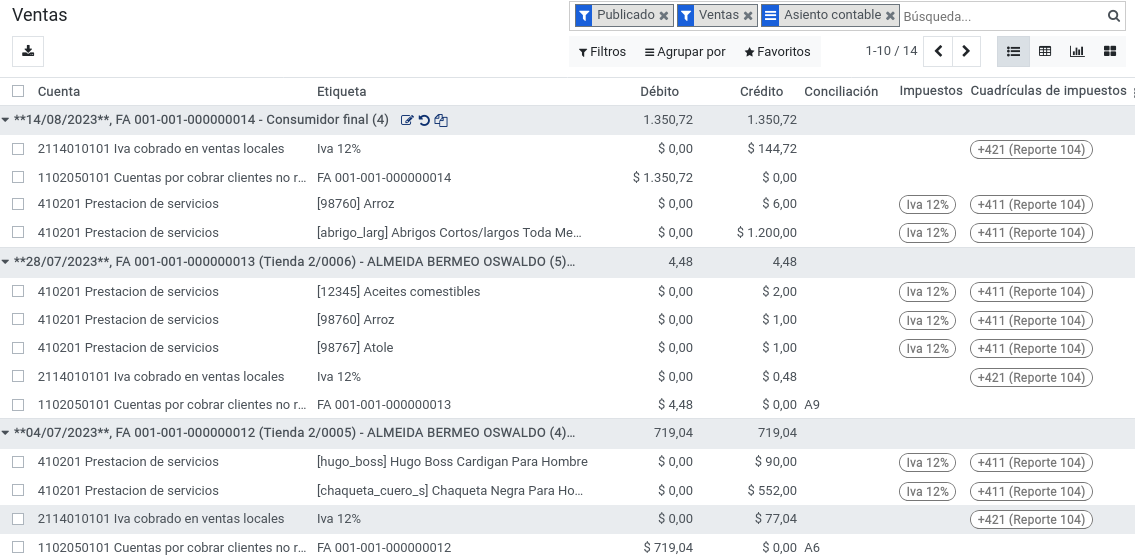
Task: Check the Iva 12% row with $144,72
Action: click(18, 149)
